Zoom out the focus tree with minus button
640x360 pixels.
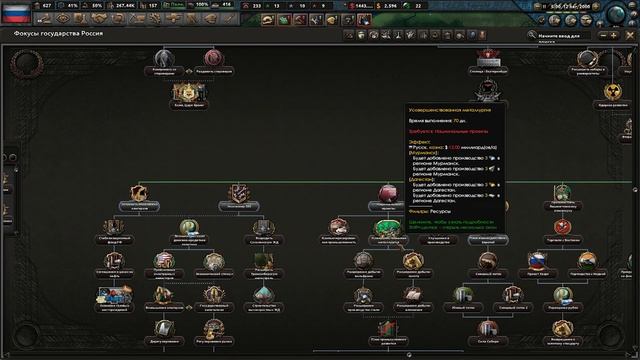pos(603,36)
